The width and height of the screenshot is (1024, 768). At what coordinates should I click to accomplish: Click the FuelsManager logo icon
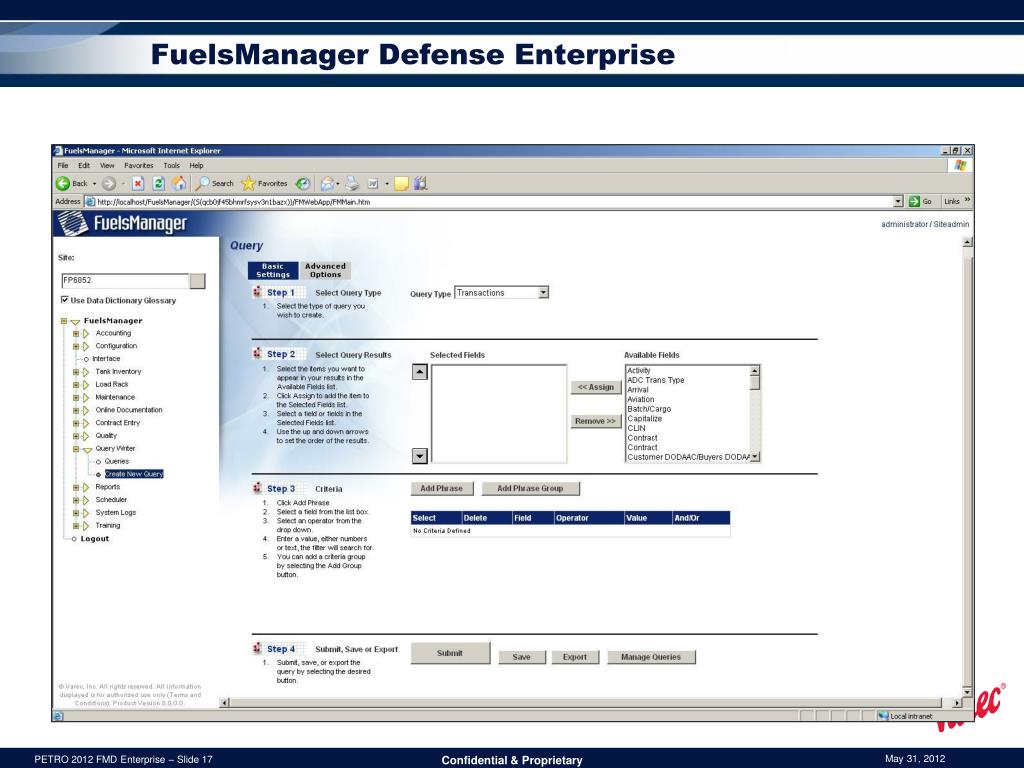tap(72, 224)
